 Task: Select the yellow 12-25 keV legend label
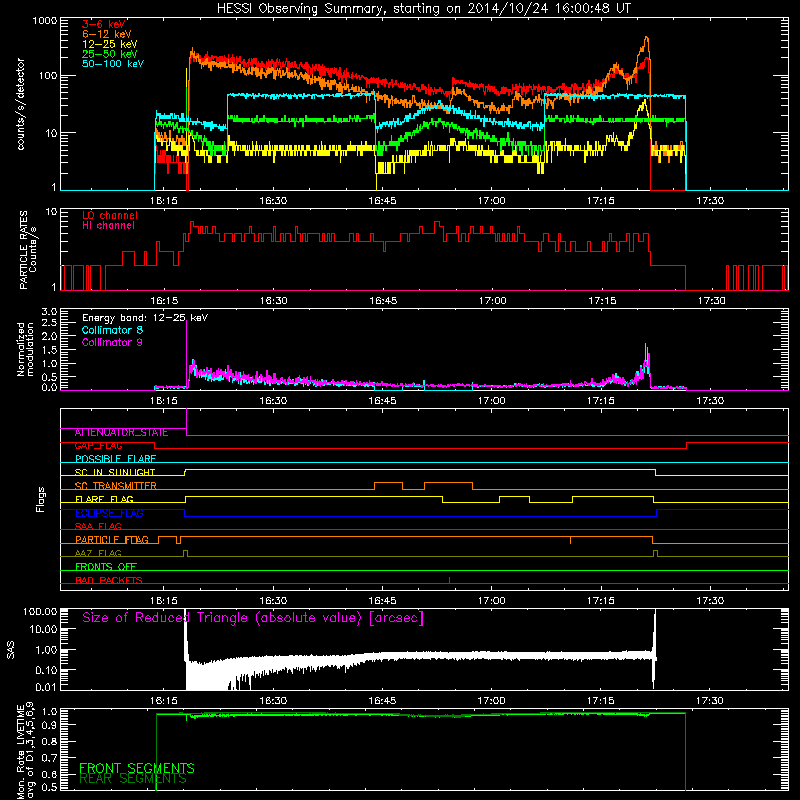click(x=110, y=44)
